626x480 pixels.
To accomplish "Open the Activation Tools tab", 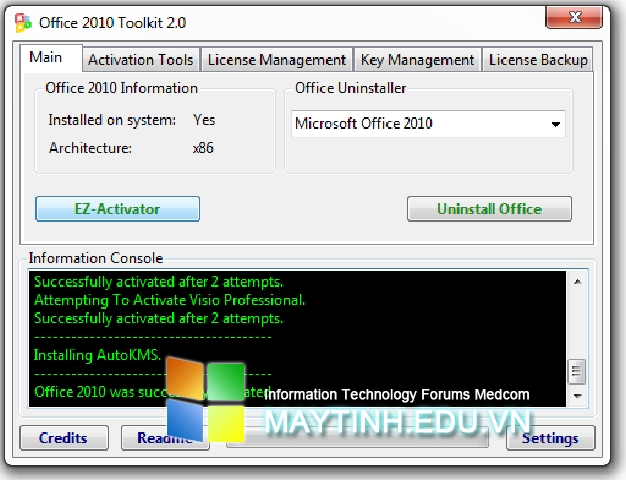I will 141,60.
